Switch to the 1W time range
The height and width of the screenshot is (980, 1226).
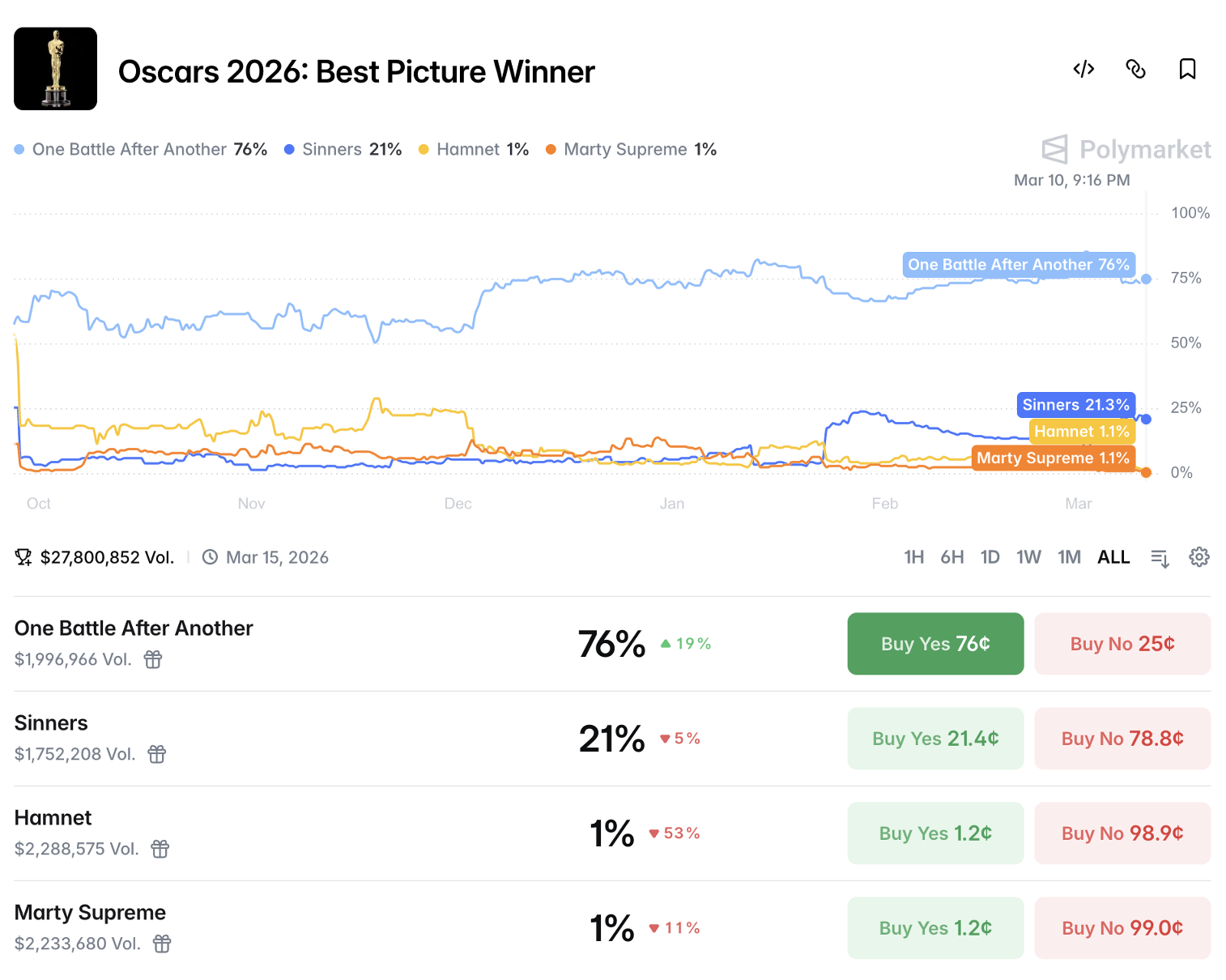coord(1028,557)
